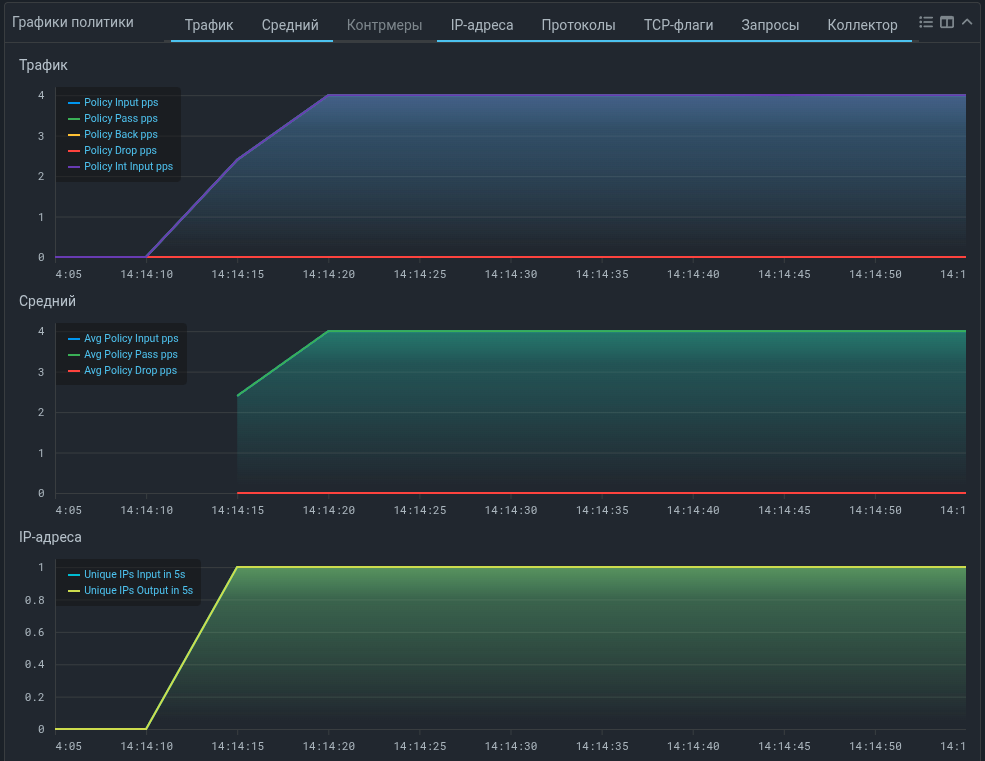This screenshot has width=985, height=761.
Task: Hide the Policy Pass pps series
Action: [x=120, y=119]
